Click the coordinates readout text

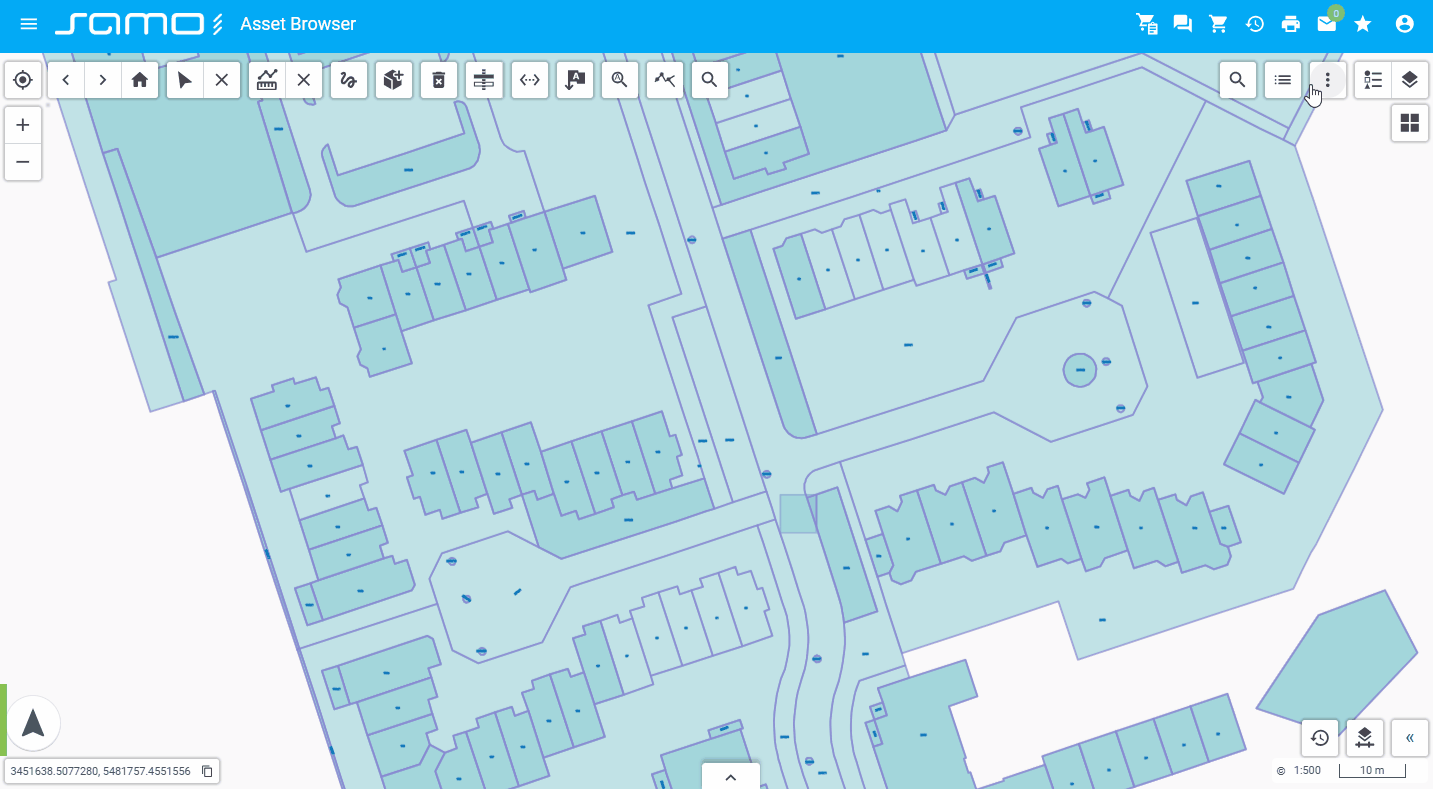point(101,771)
